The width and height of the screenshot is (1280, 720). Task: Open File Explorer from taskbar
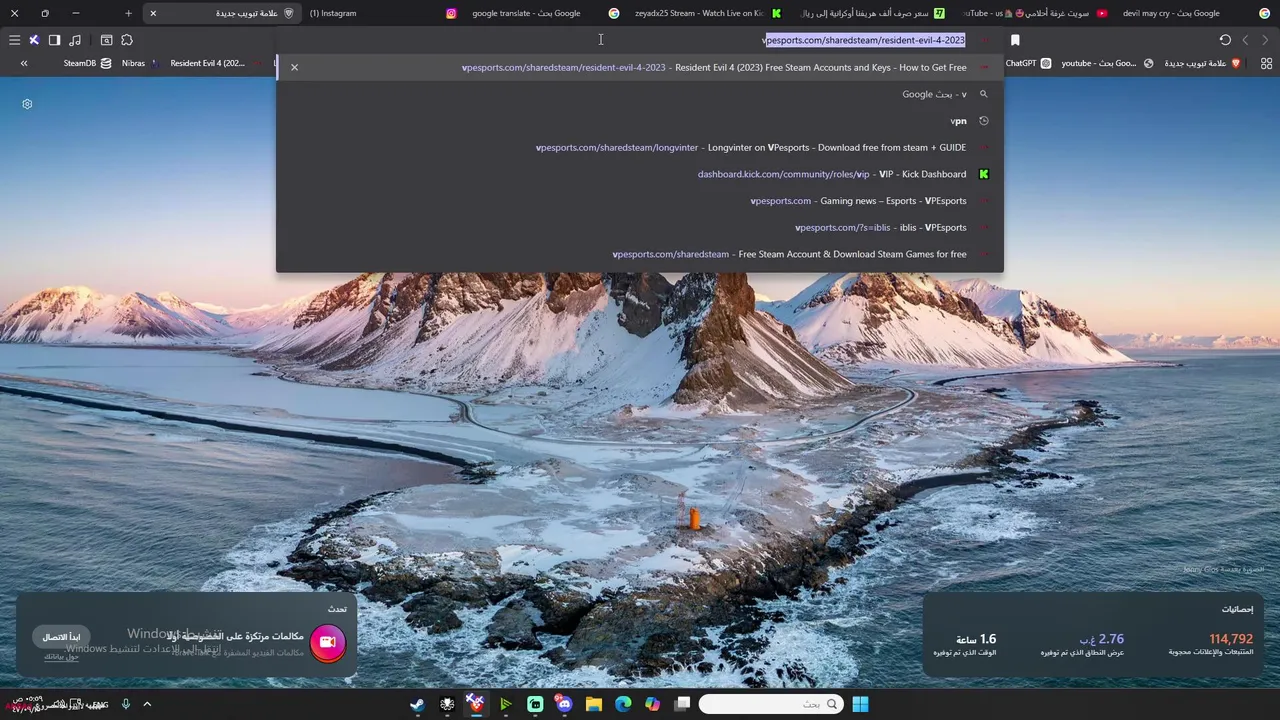[594, 704]
